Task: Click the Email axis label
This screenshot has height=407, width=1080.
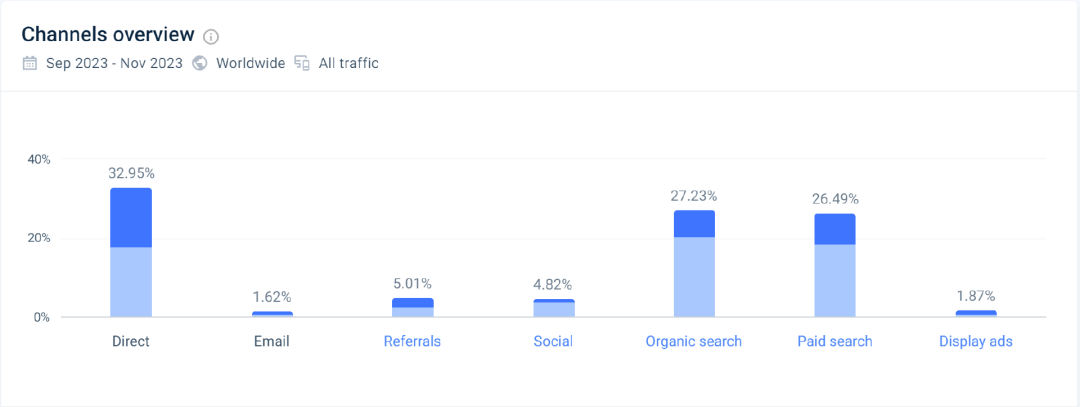Action: [x=271, y=341]
